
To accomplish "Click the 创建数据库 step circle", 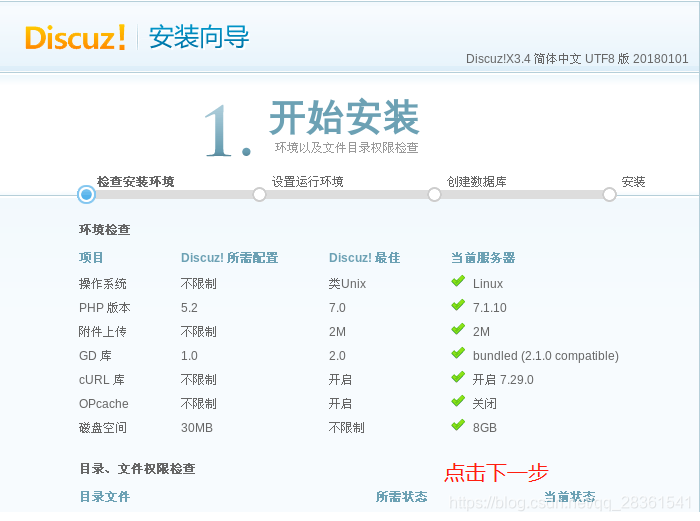I will [434, 195].
